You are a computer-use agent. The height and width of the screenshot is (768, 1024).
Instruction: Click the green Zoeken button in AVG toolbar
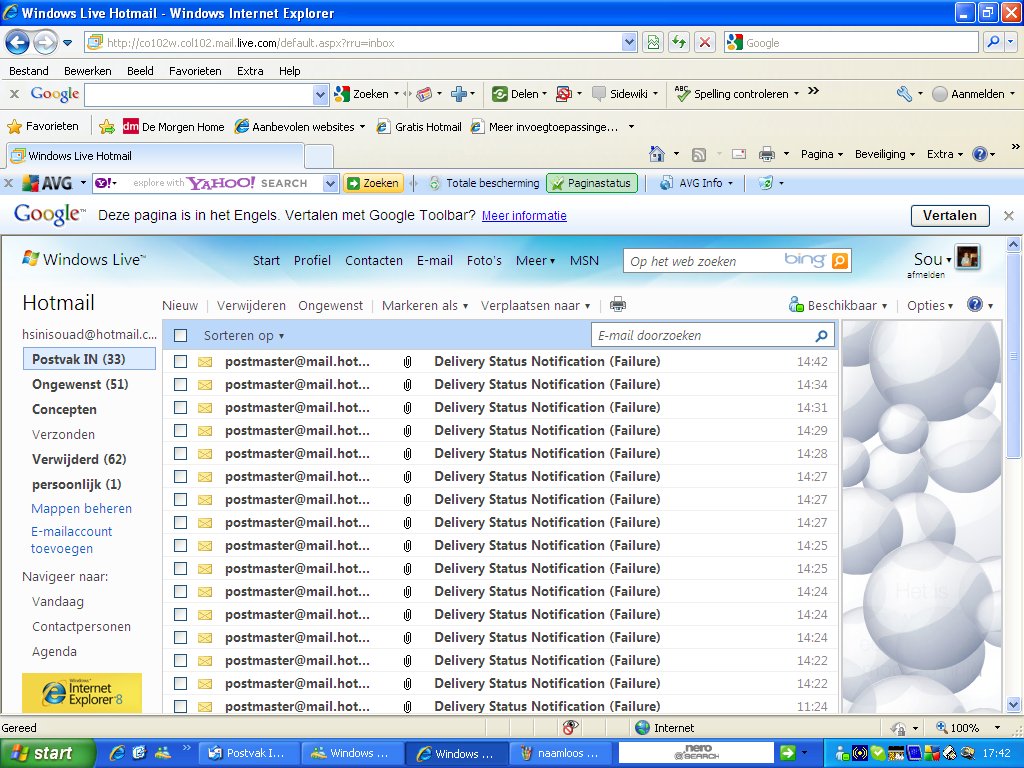click(374, 184)
